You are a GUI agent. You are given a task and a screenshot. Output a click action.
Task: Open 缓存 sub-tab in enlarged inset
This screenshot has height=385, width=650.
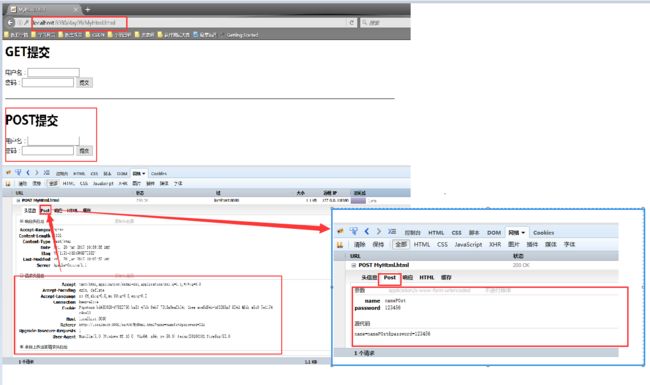(446, 278)
